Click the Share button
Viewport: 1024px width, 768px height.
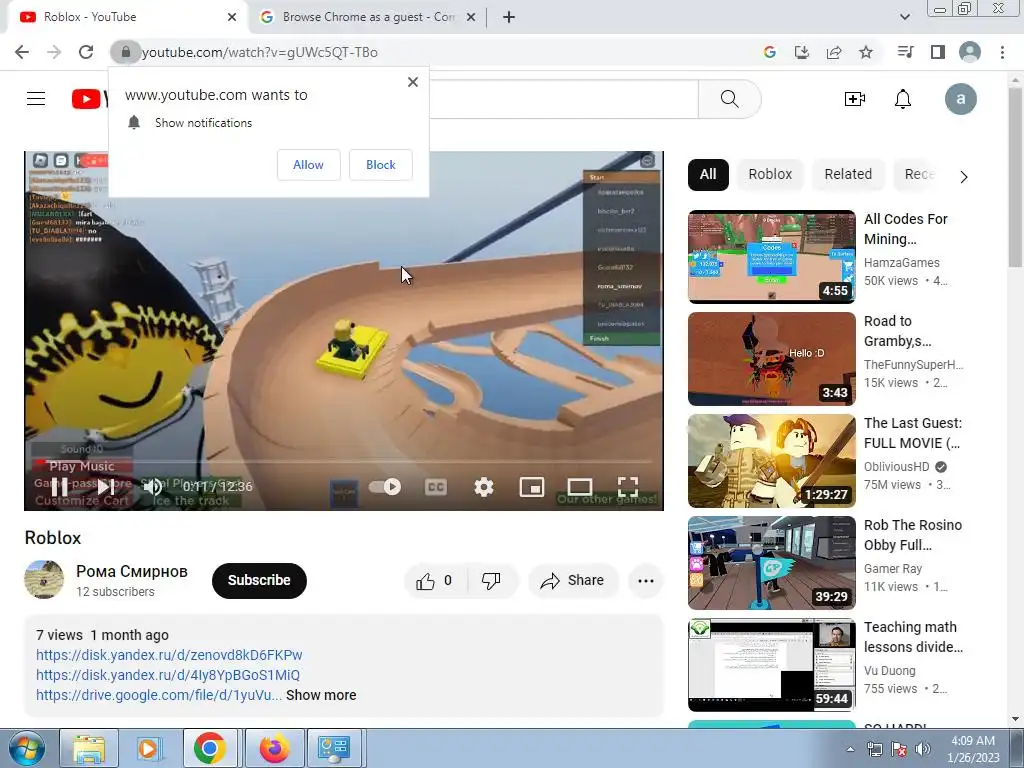point(572,581)
